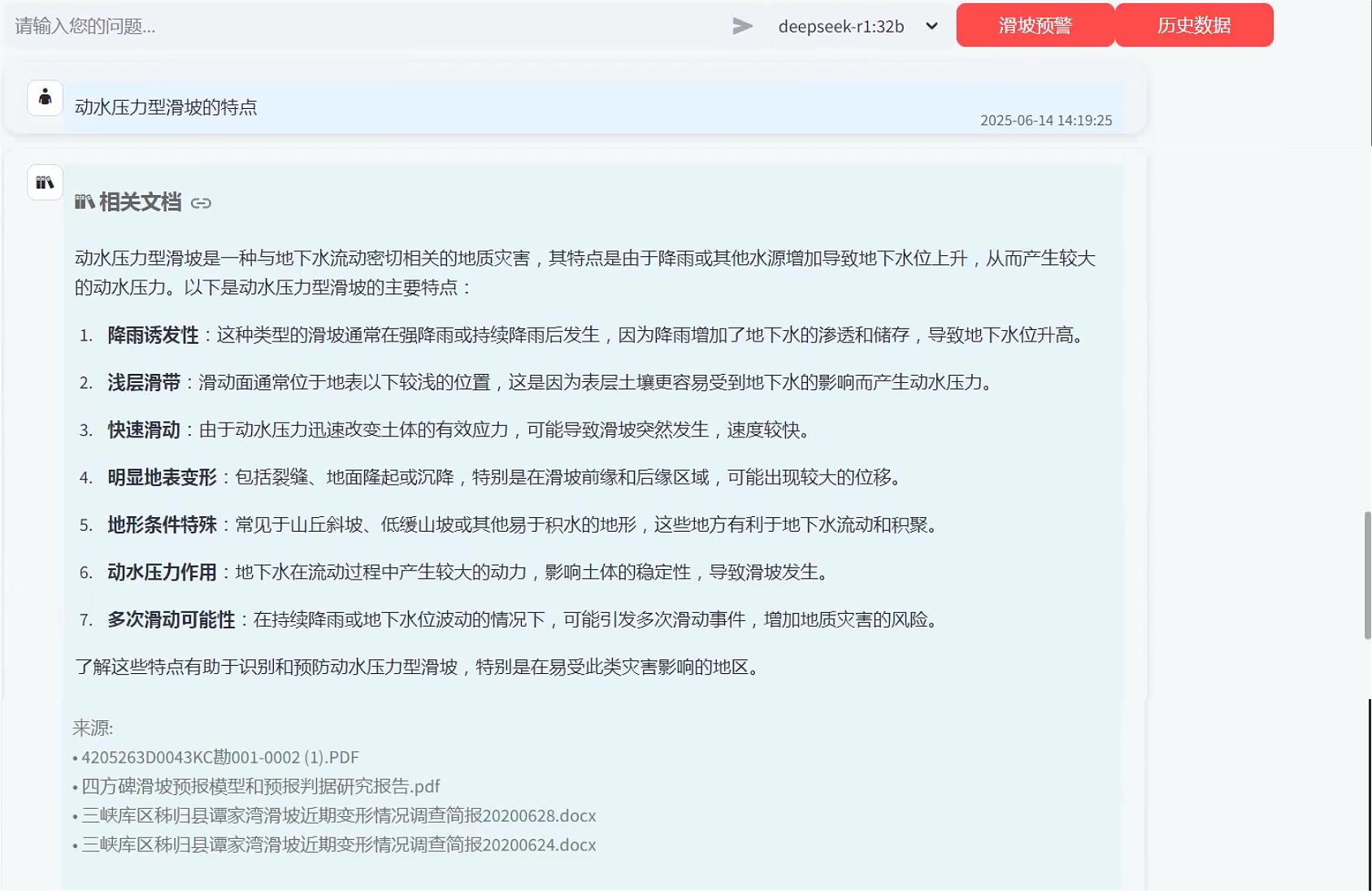This screenshot has height=891, width=1372.
Task: Click the paper plane send icon
Action: [742, 26]
